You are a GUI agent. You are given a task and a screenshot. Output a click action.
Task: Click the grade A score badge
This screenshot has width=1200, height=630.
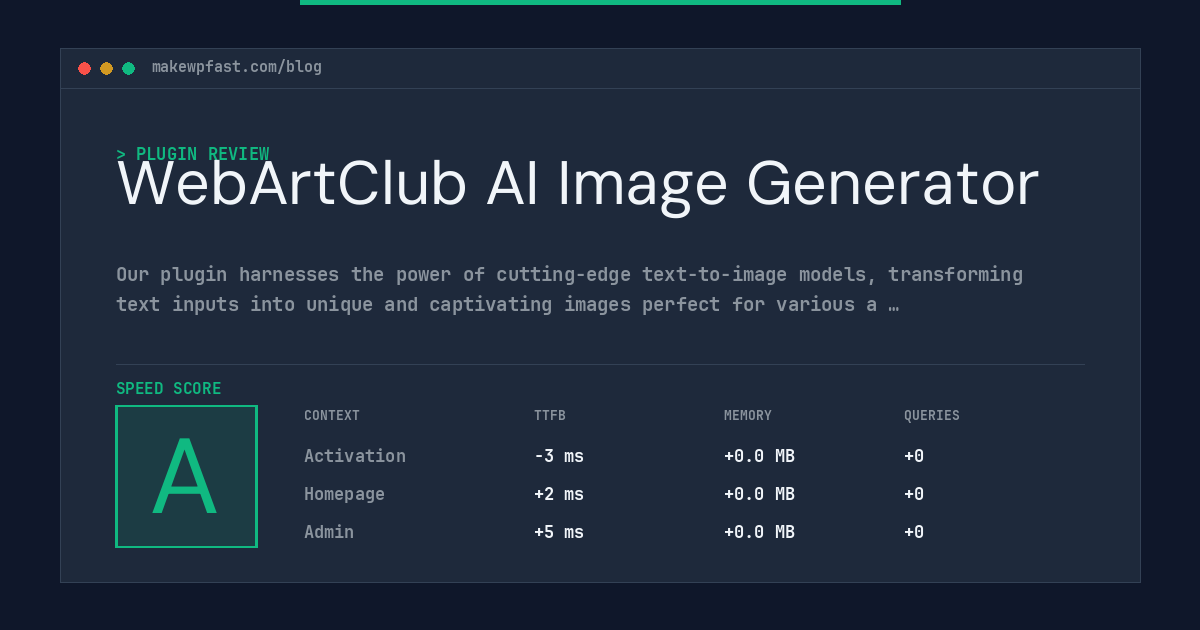(x=186, y=476)
